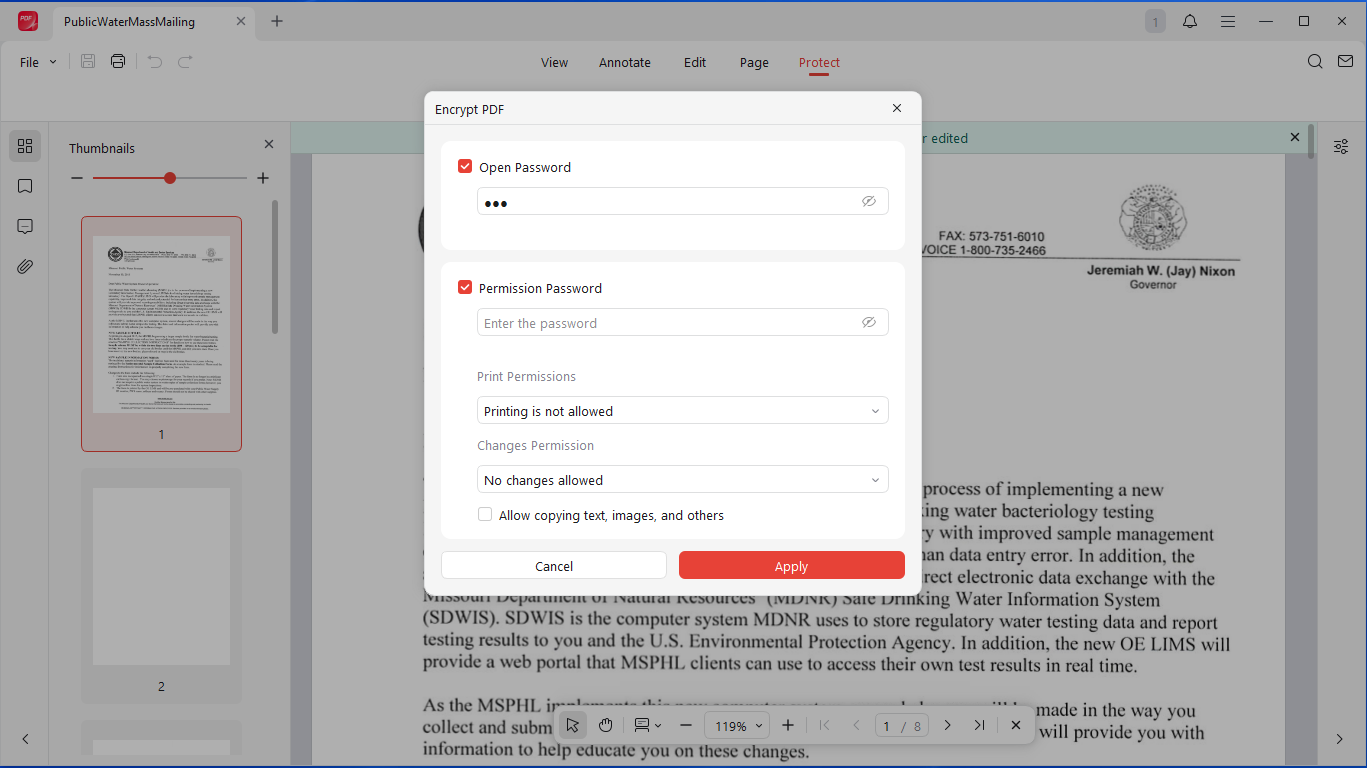Click the search magnifier icon

click(x=1315, y=62)
